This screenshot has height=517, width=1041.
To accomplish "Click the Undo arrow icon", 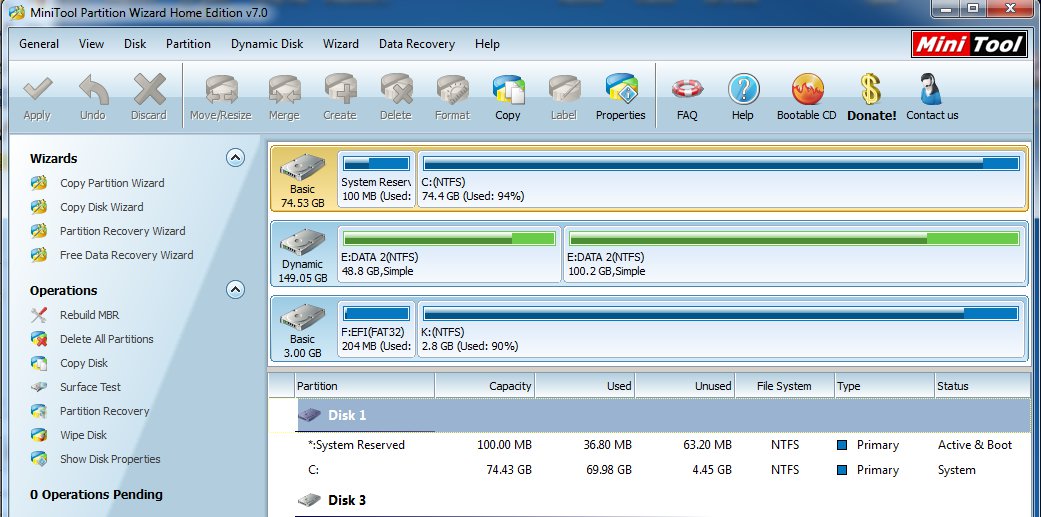I will (x=93, y=90).
